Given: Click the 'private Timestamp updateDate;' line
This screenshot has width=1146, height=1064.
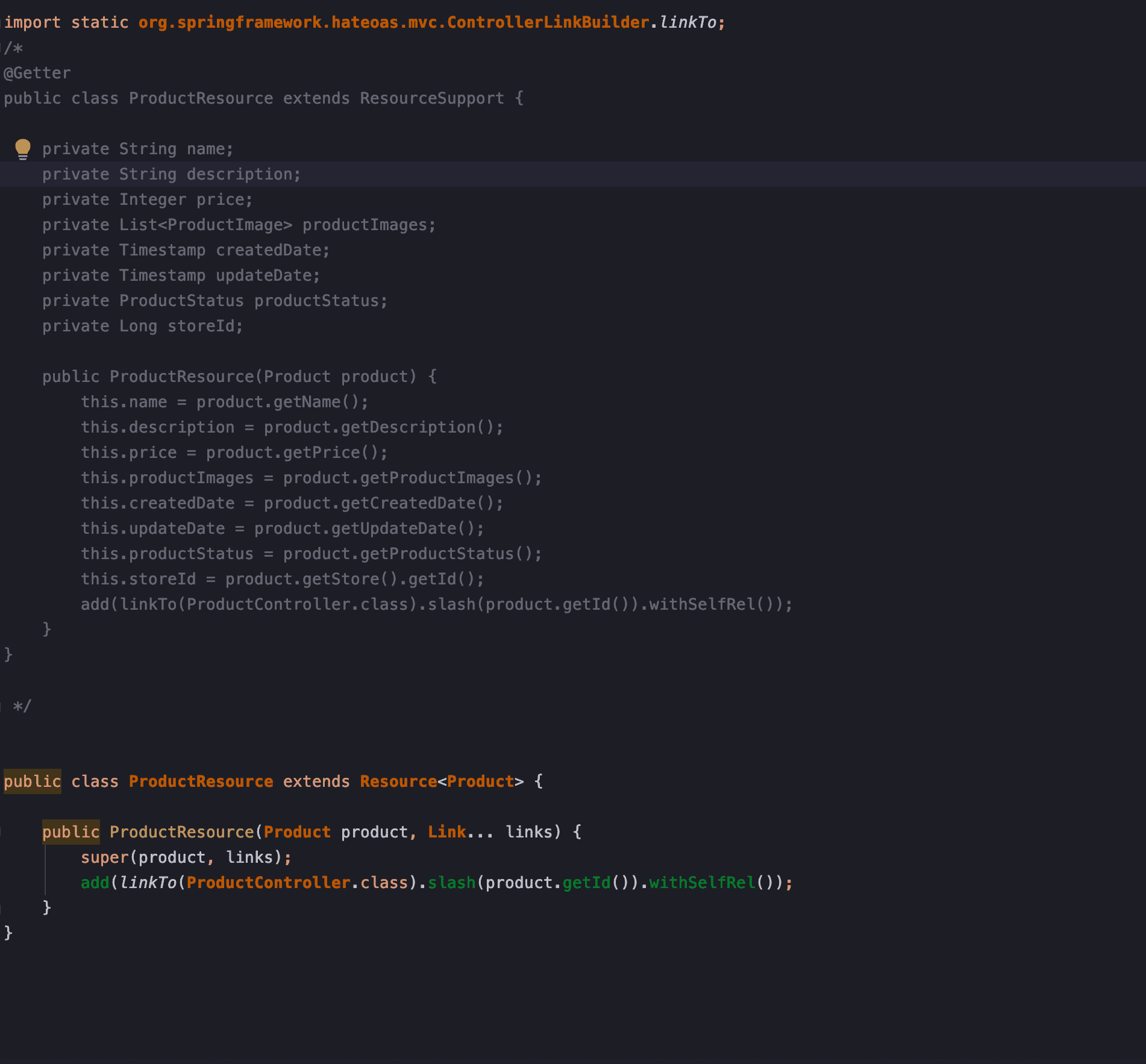Looking at the screenshot, I should [181, 275].
